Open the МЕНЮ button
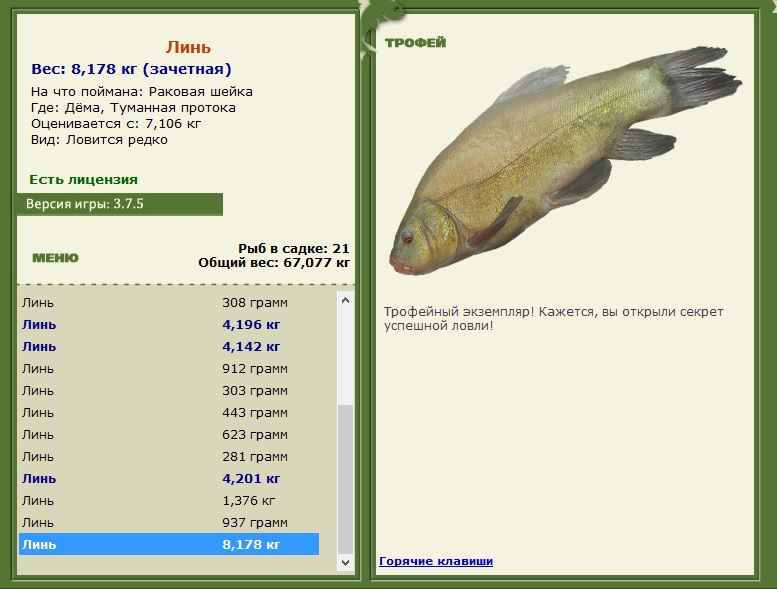Screen dimensions: 777x589 [56, 258]
